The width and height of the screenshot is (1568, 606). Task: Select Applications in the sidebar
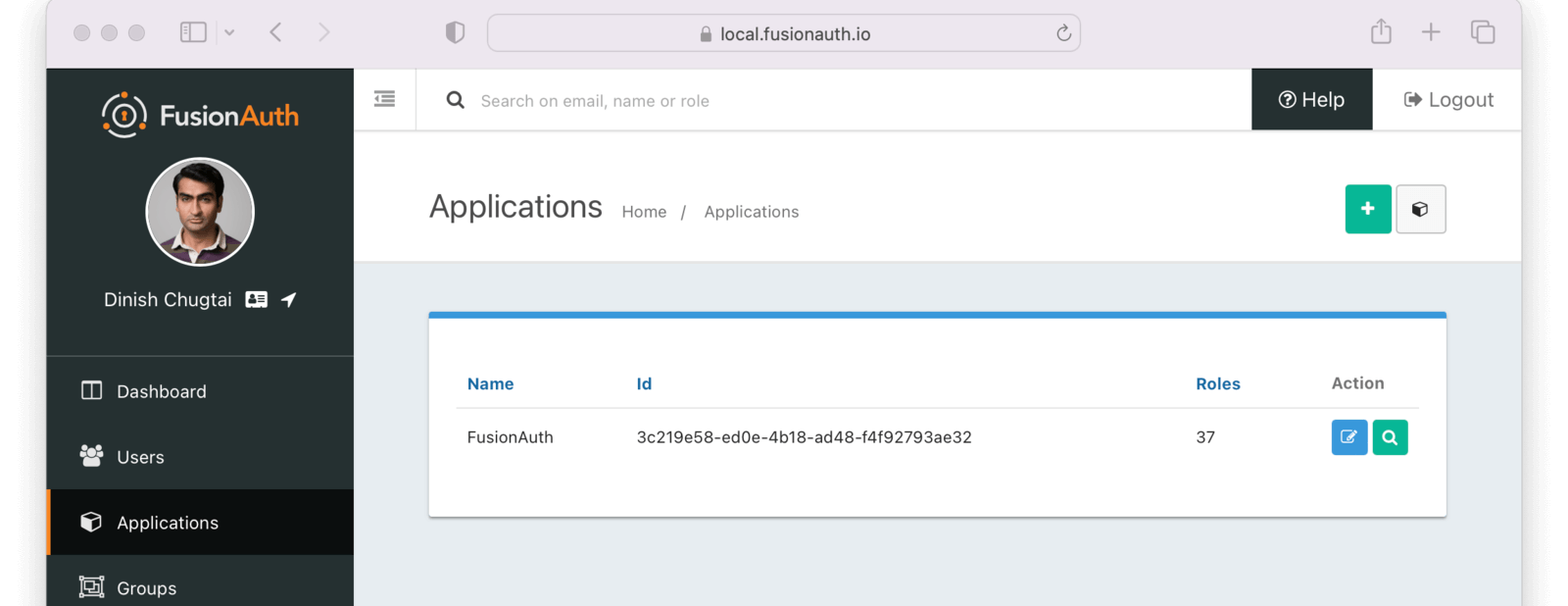pos(200,523)
